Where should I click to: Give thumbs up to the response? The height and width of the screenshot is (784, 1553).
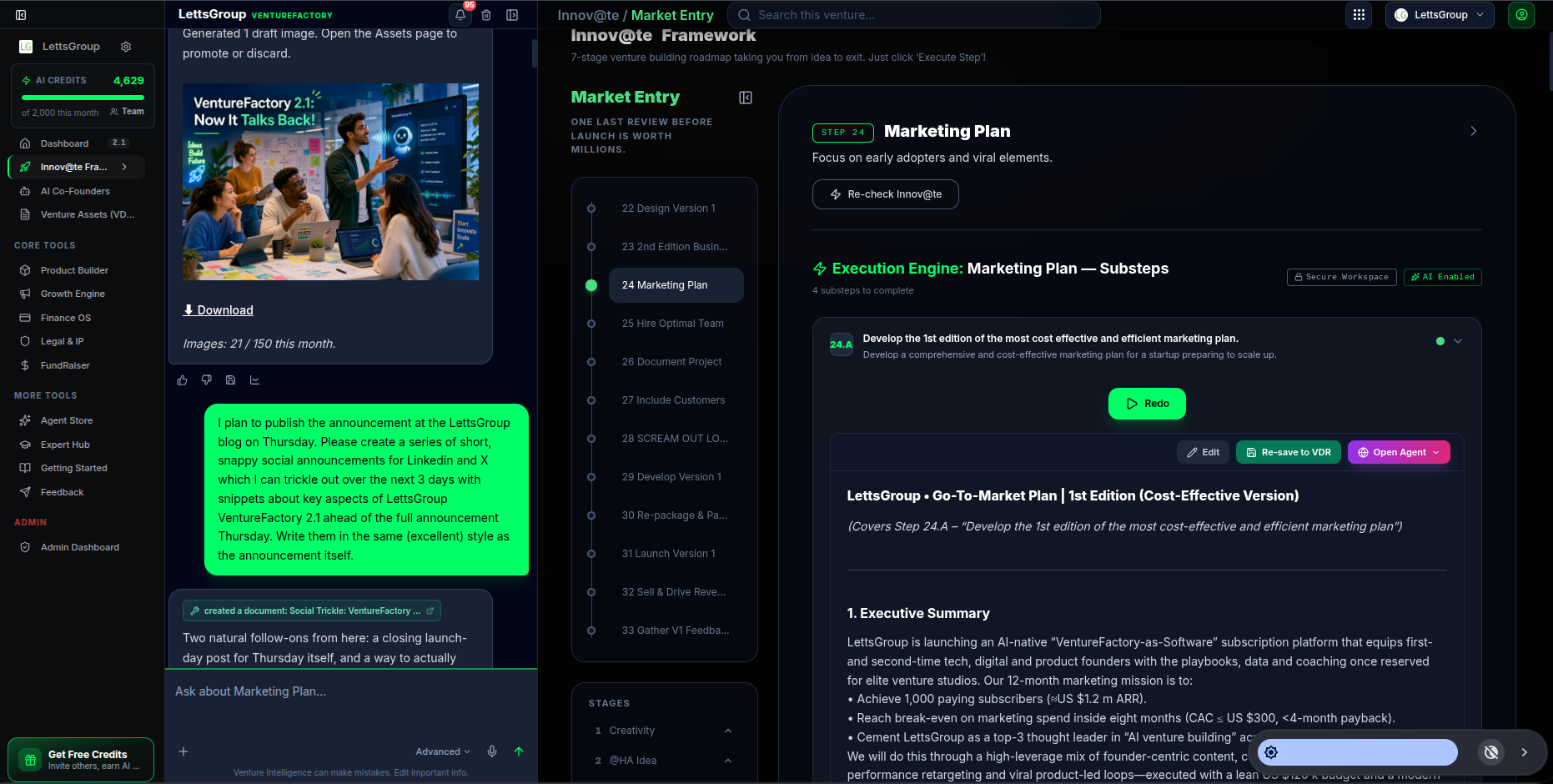183,380
